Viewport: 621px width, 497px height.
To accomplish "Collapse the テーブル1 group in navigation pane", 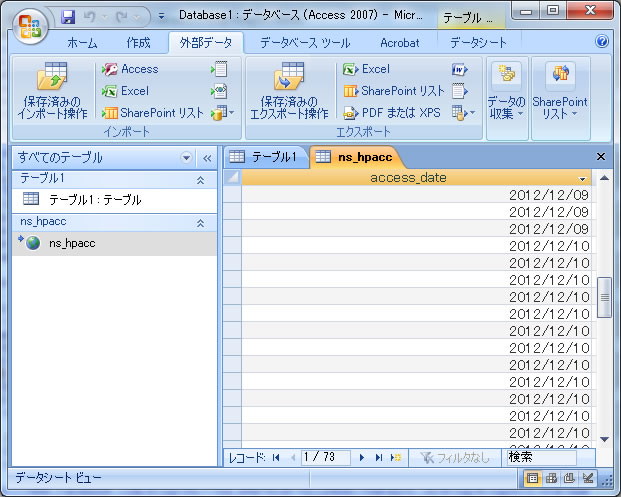I will 199,180.
